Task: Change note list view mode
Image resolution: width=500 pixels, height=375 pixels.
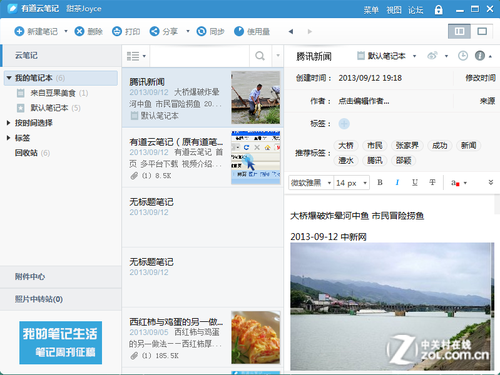Action: tap(136, 56)
